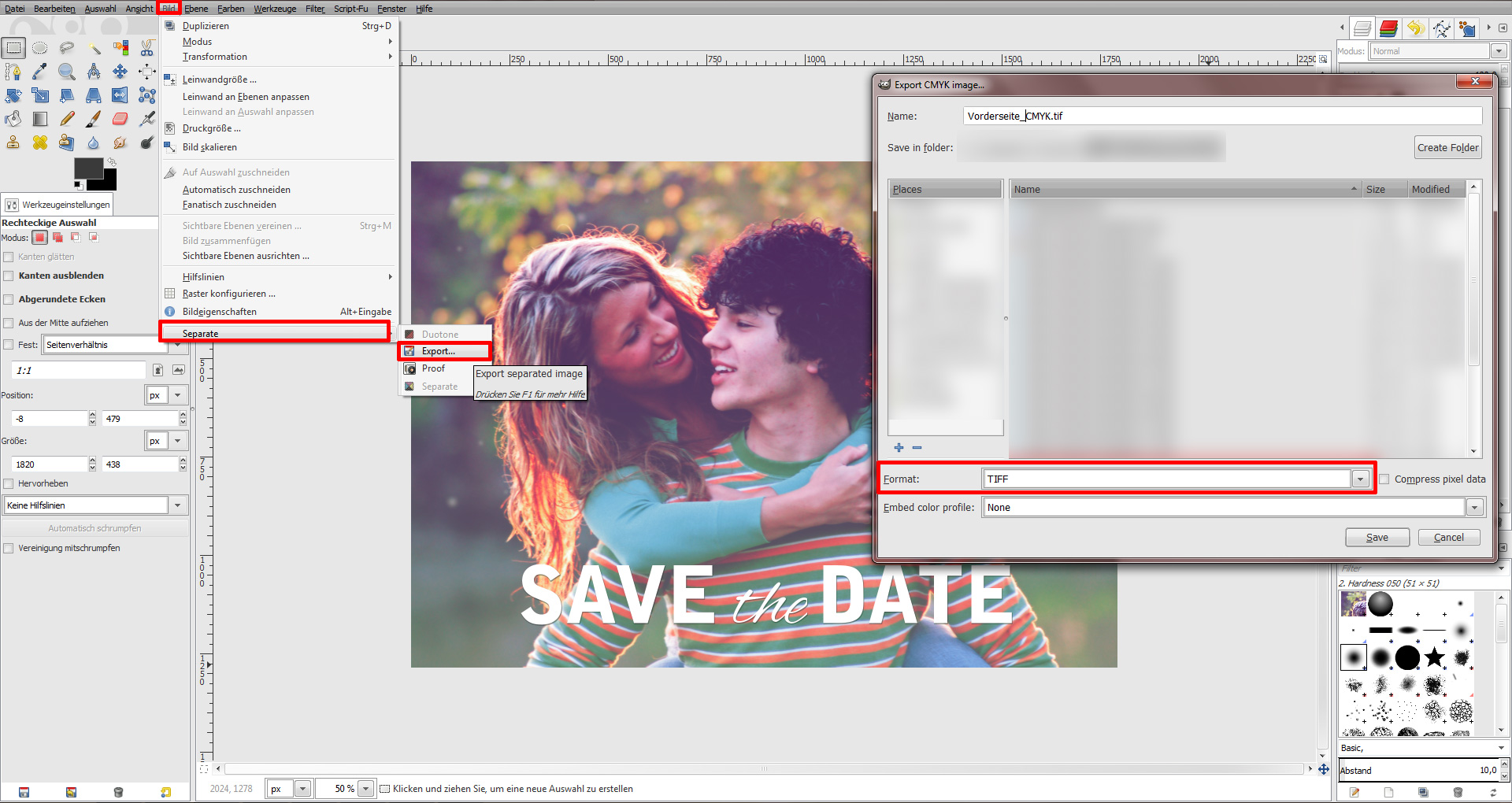
Task: Pick the Zoom magnifier tool
Action: (67, 72)
